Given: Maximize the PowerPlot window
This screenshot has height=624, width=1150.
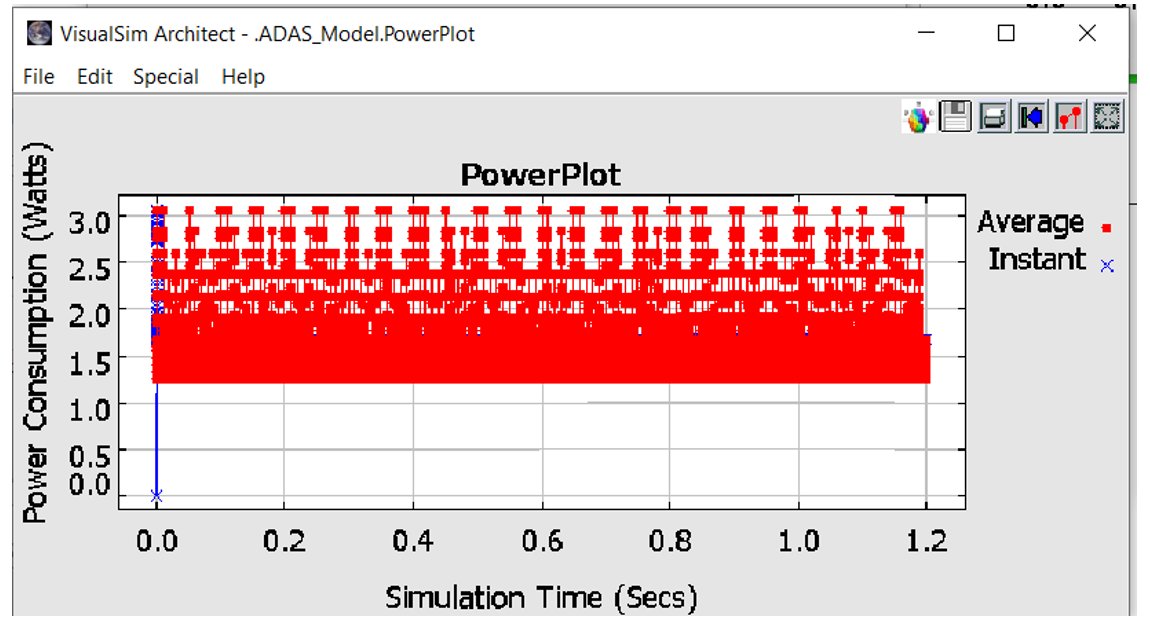Looking at the screenshot, I should [1006, 33].
